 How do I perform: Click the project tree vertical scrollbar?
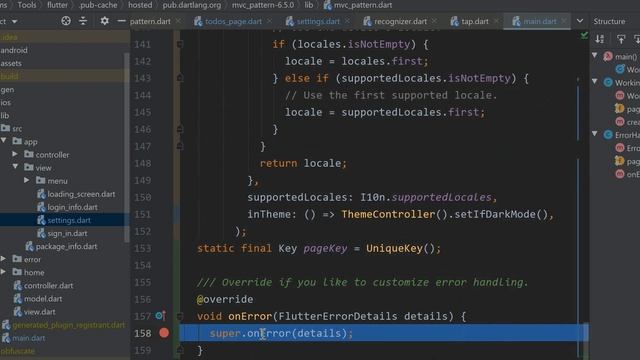point(127,147)
